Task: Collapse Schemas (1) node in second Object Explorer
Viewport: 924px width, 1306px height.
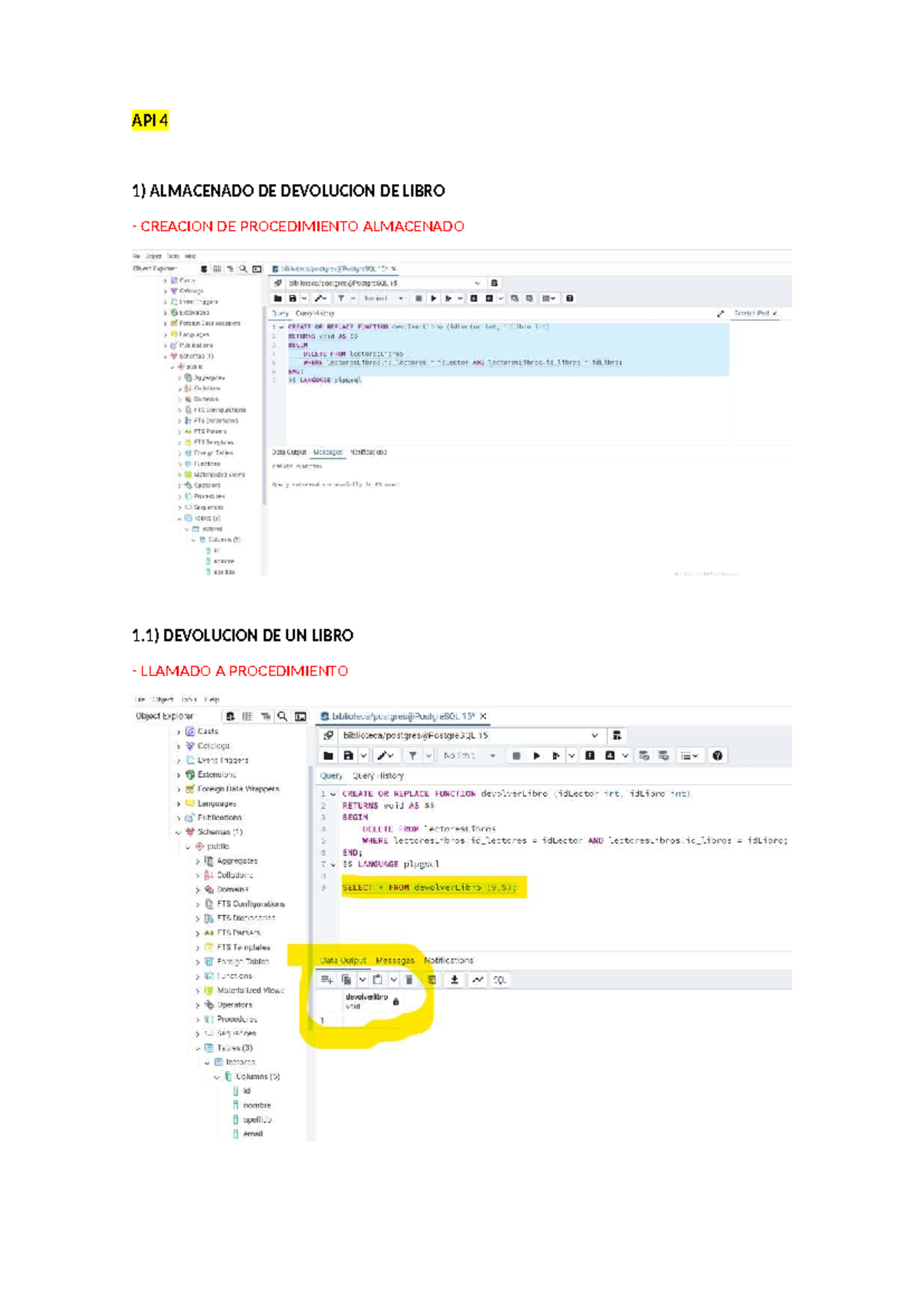Action: click(x=179, y=832)
